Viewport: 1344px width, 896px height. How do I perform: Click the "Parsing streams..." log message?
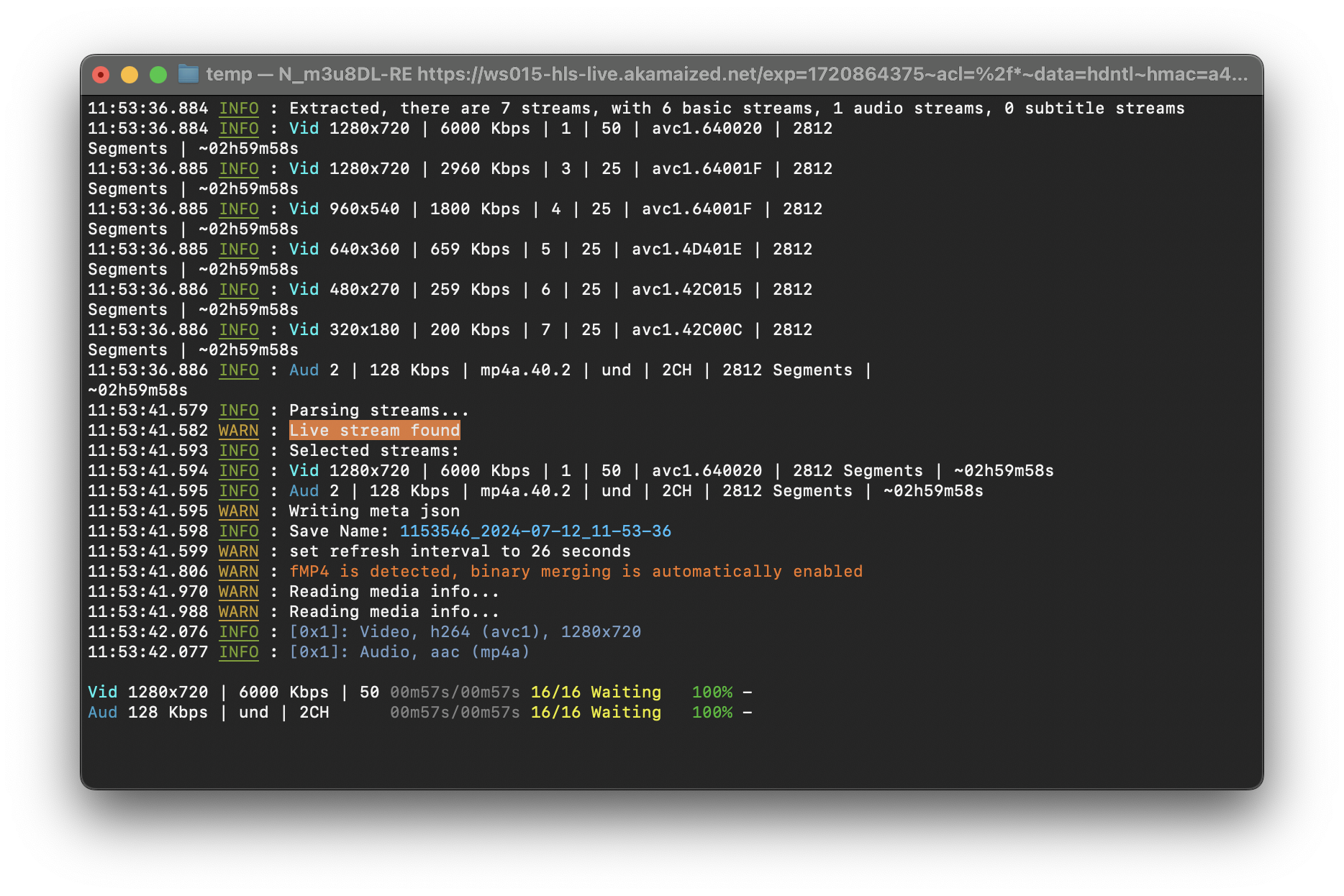(378, 410)
